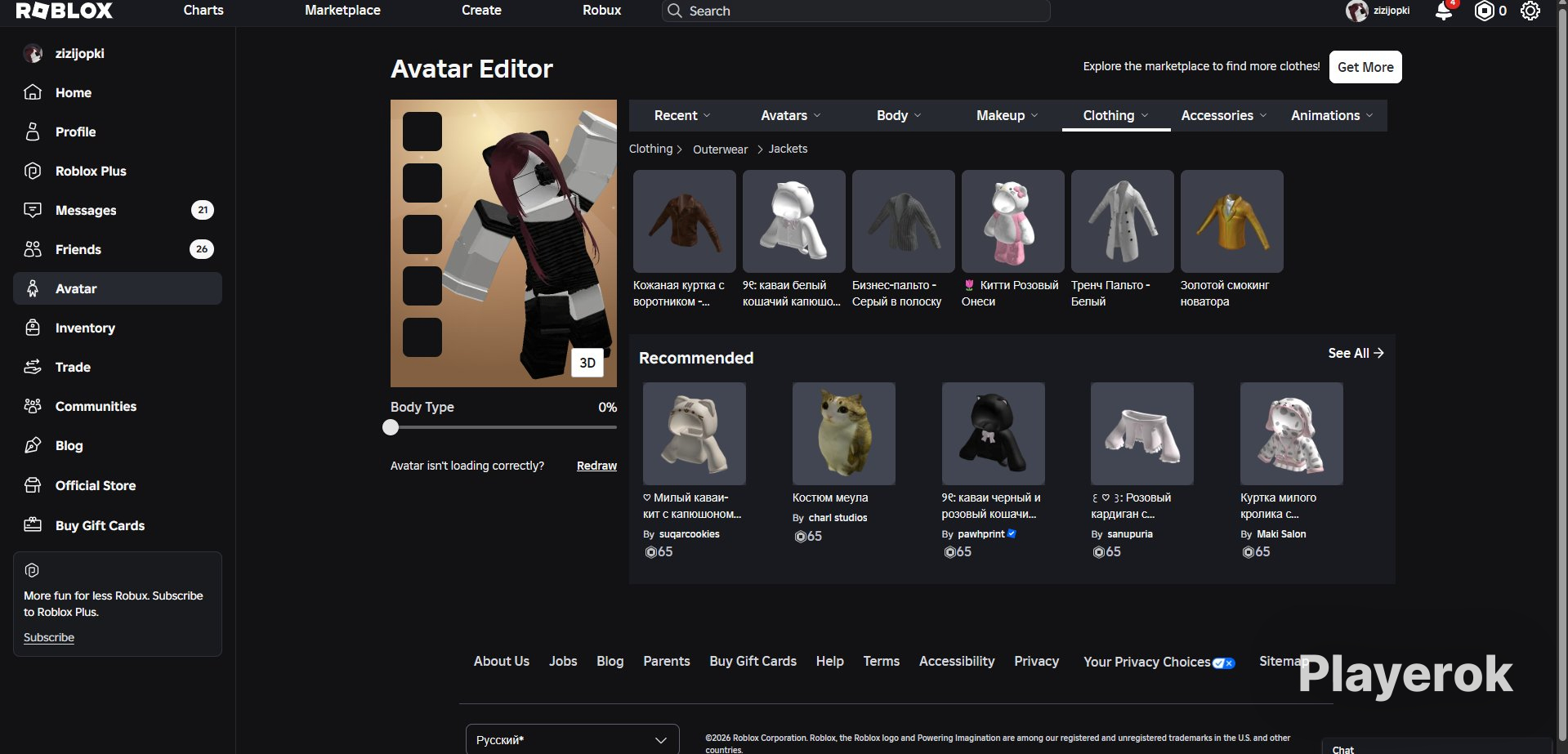Open Robux in the top navigation
Screen dimensions: 1568x754
[x=602, y=11]
